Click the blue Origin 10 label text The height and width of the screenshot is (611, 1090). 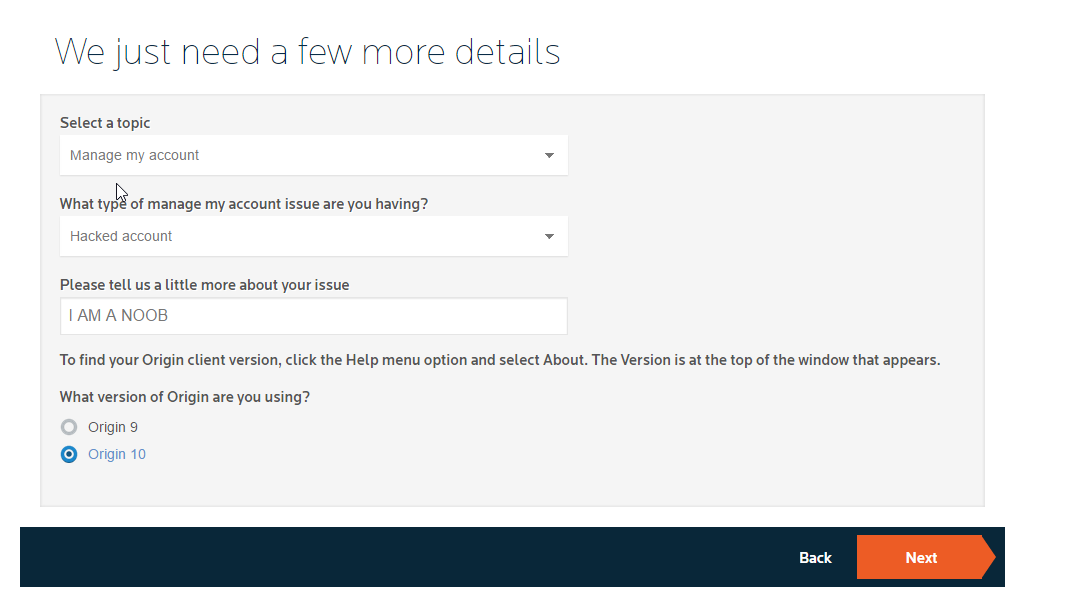click(x=117, y=455)
